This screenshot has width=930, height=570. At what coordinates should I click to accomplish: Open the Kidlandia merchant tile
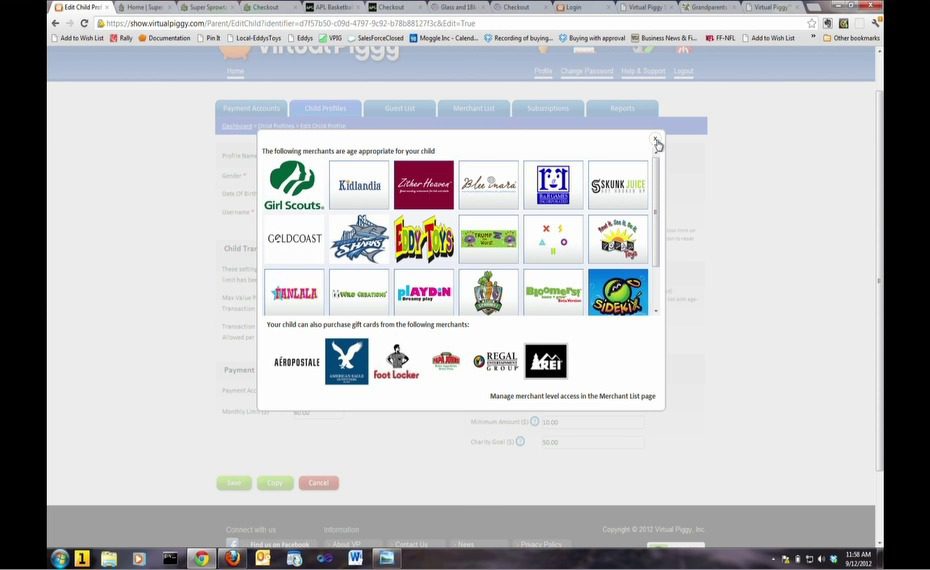(x=359, y=185)
